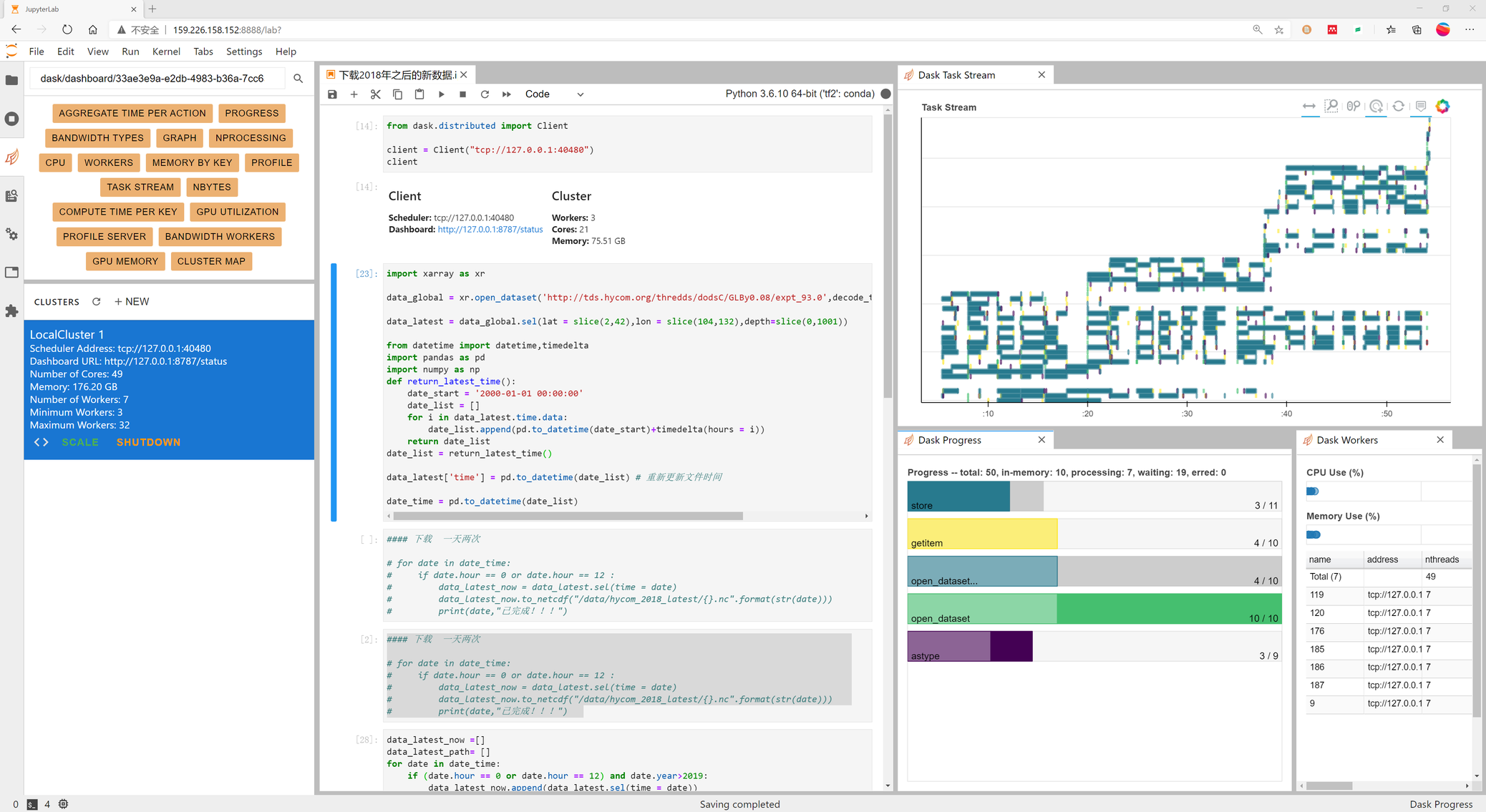
Task: Click the SHUTDOWN button for LocalCluster 1
Action: pos(148,442)
